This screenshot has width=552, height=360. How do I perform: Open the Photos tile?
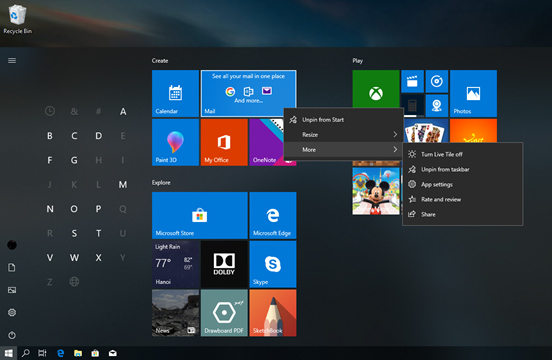[x=473, y=93]
